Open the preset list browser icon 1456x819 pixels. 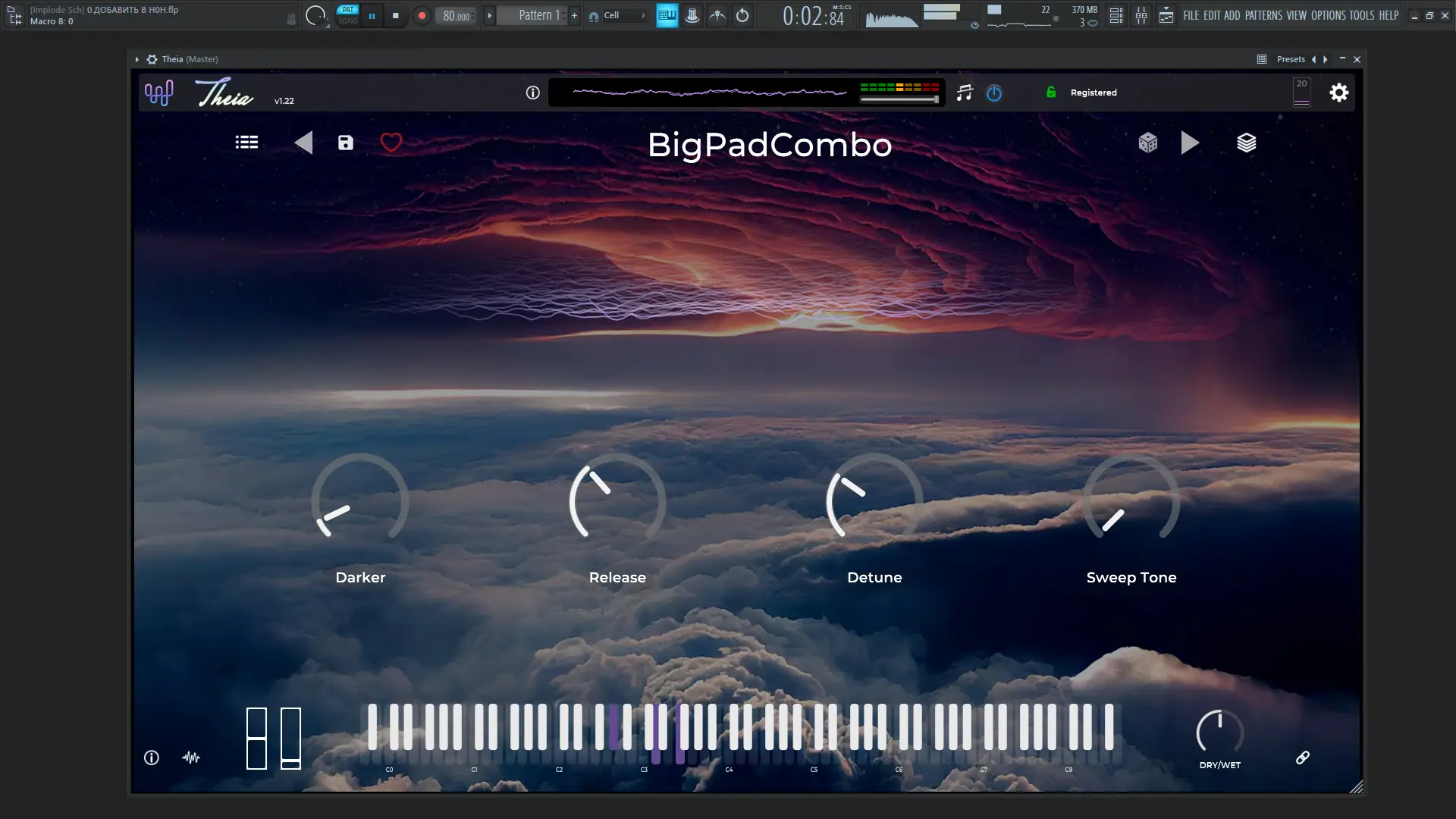click(246, 143)
